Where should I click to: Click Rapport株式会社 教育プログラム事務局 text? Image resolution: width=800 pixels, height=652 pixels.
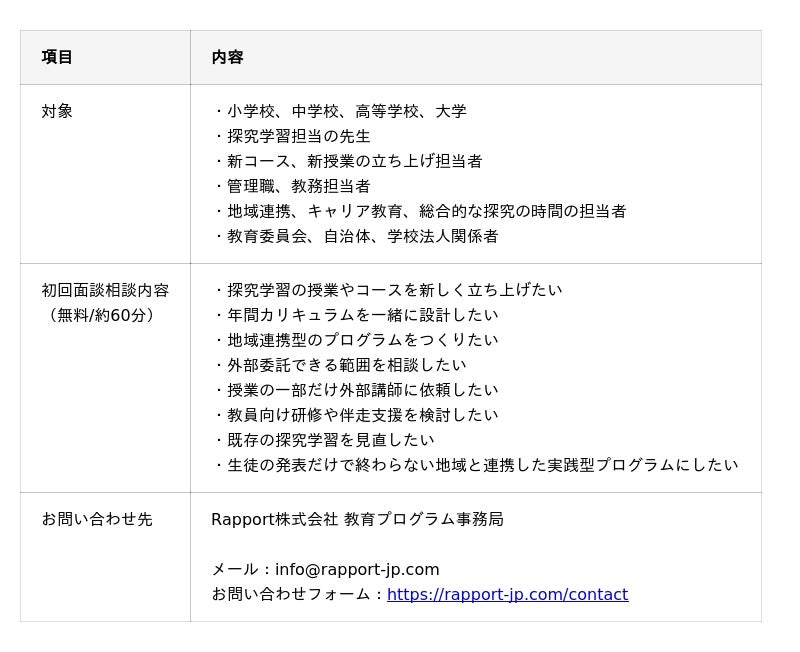click(357, 519)
